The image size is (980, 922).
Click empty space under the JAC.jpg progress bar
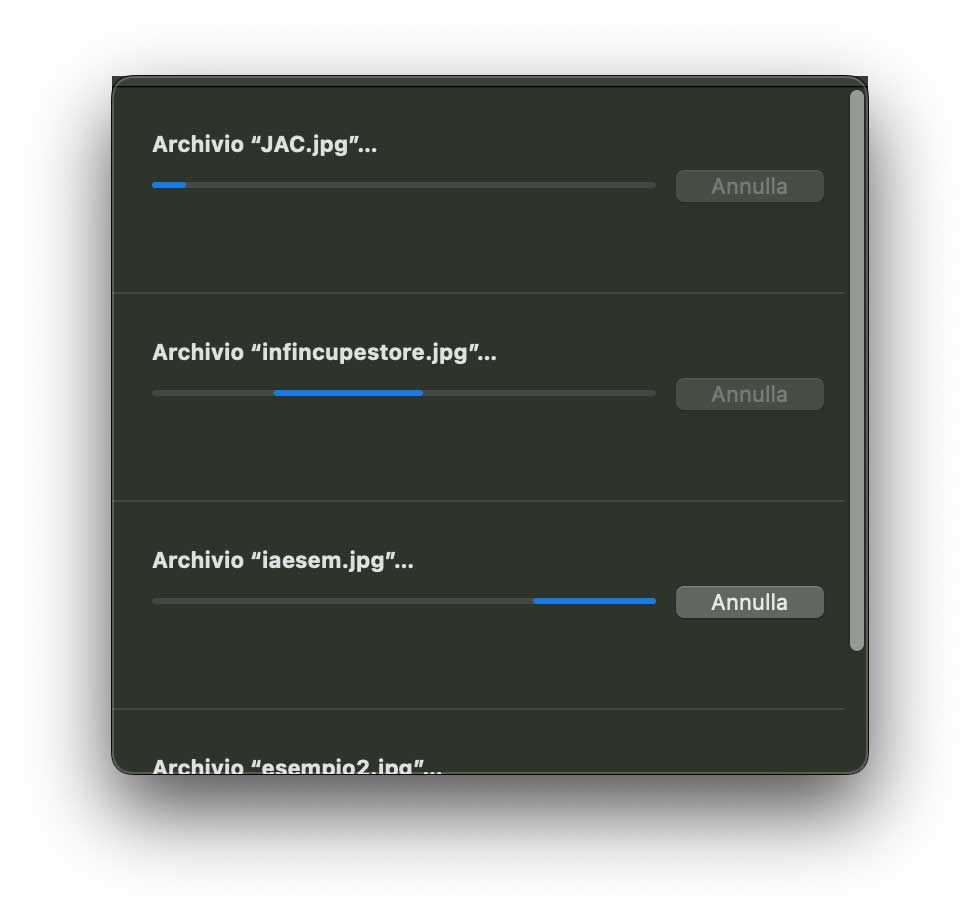(x=404, y=241)
